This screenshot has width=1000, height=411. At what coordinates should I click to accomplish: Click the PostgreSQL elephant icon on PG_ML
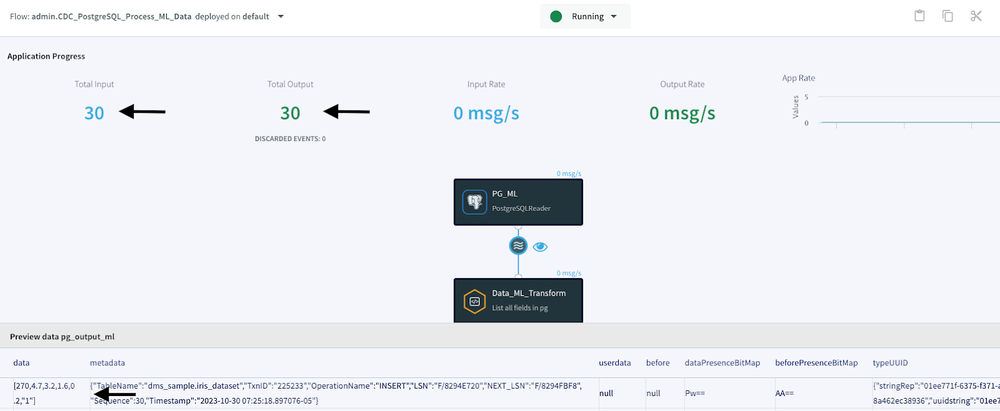click(474, 202)
